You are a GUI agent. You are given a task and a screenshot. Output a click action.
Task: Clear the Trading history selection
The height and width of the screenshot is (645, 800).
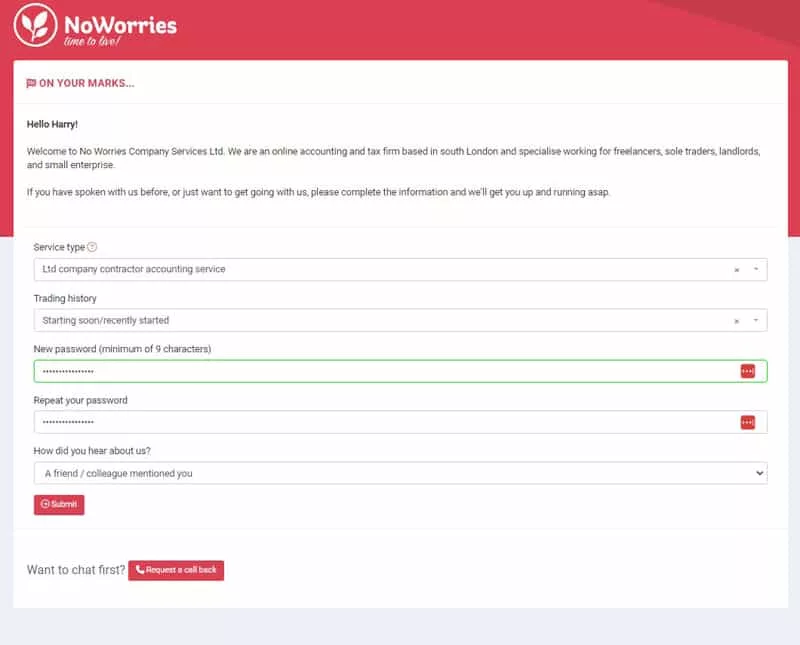click(x=736, y=321)
